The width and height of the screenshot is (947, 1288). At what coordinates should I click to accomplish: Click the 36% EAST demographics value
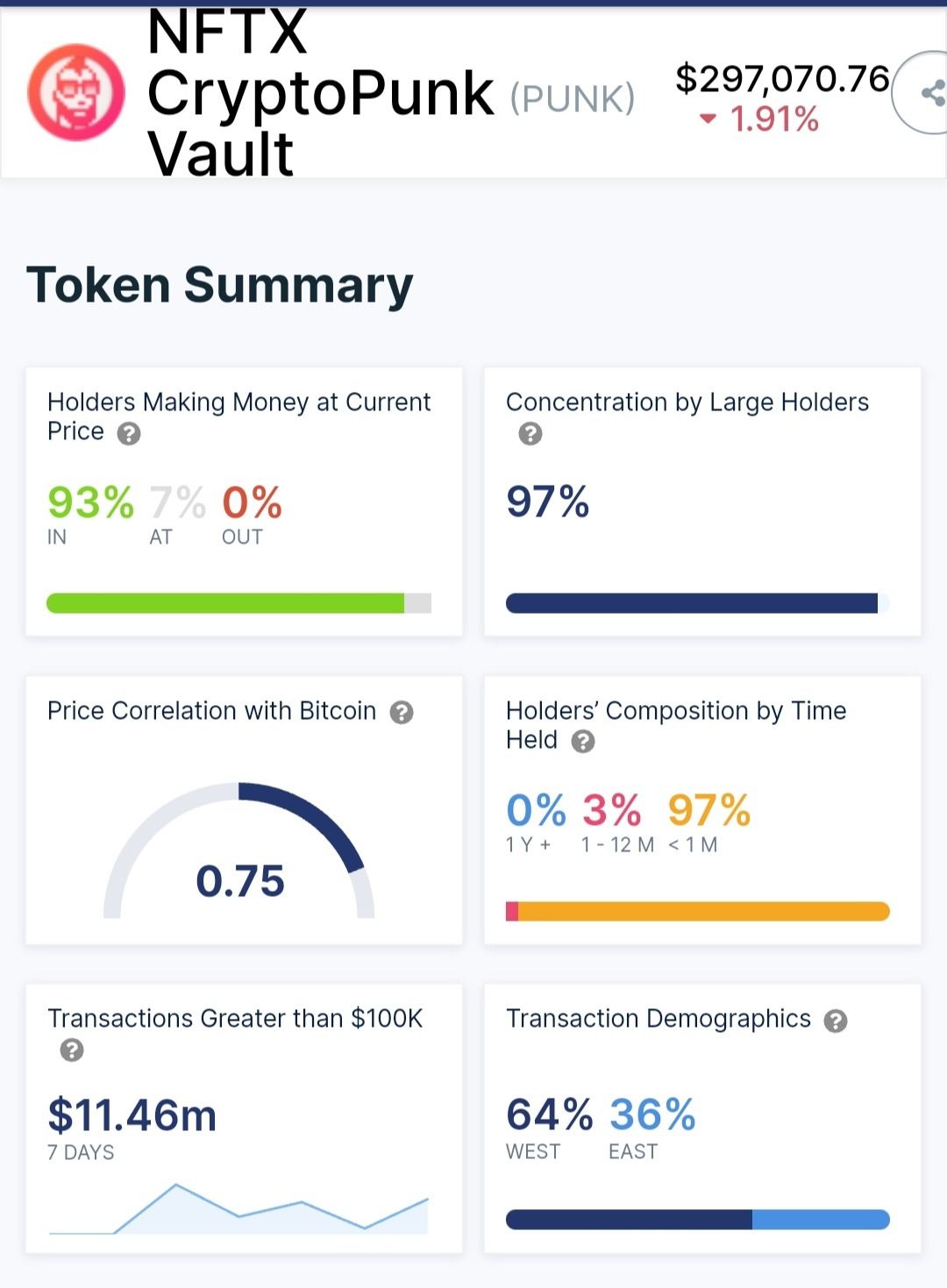[652, 1115]
